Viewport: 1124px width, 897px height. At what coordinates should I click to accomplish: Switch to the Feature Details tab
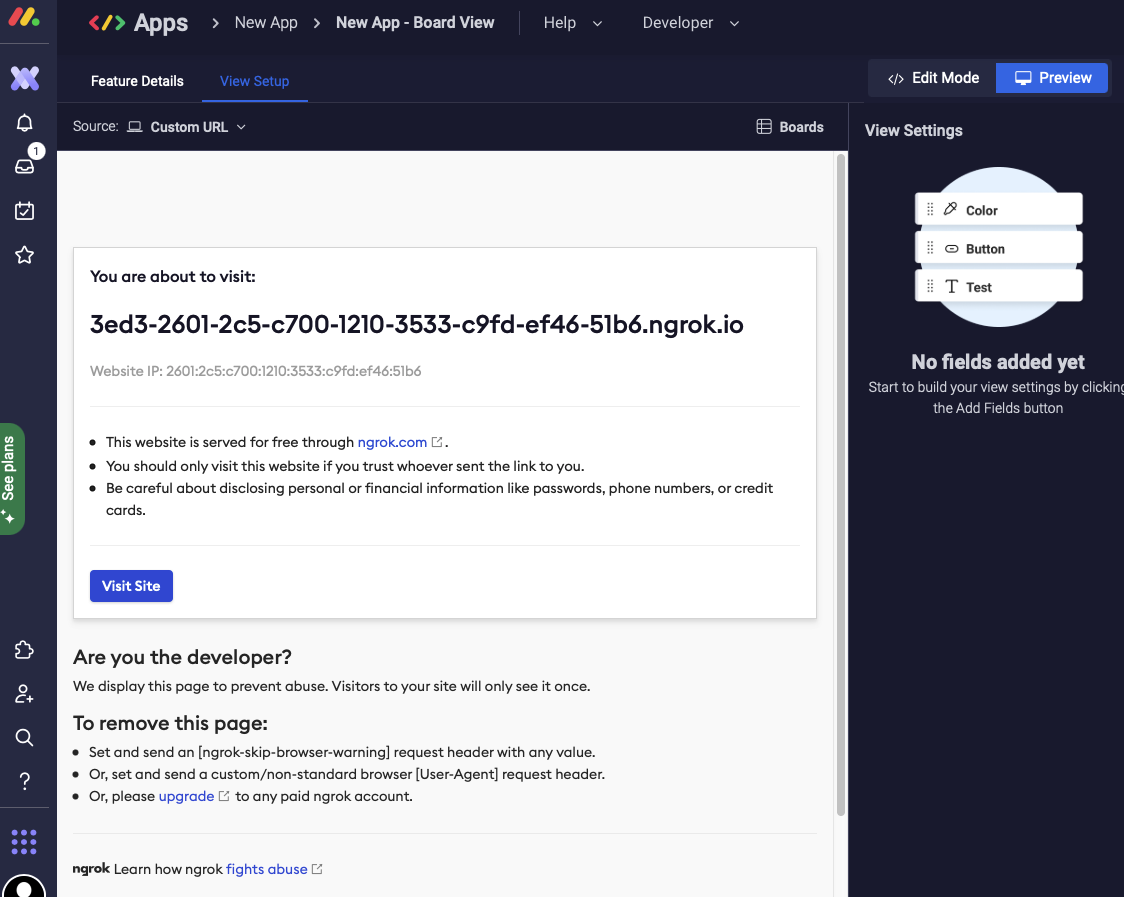(137, 81)
